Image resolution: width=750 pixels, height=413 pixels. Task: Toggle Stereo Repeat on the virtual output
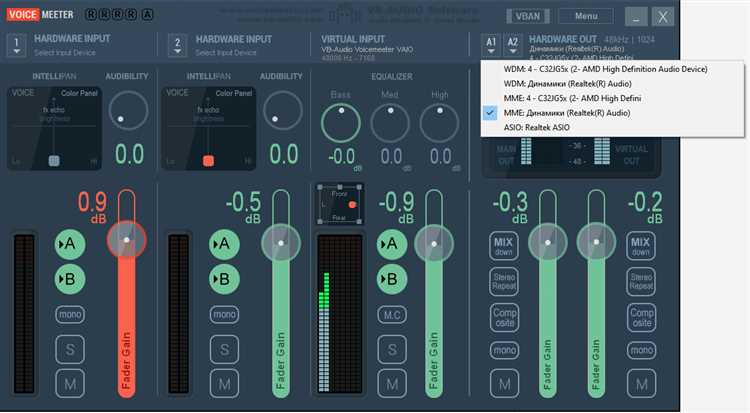point(641,282)
